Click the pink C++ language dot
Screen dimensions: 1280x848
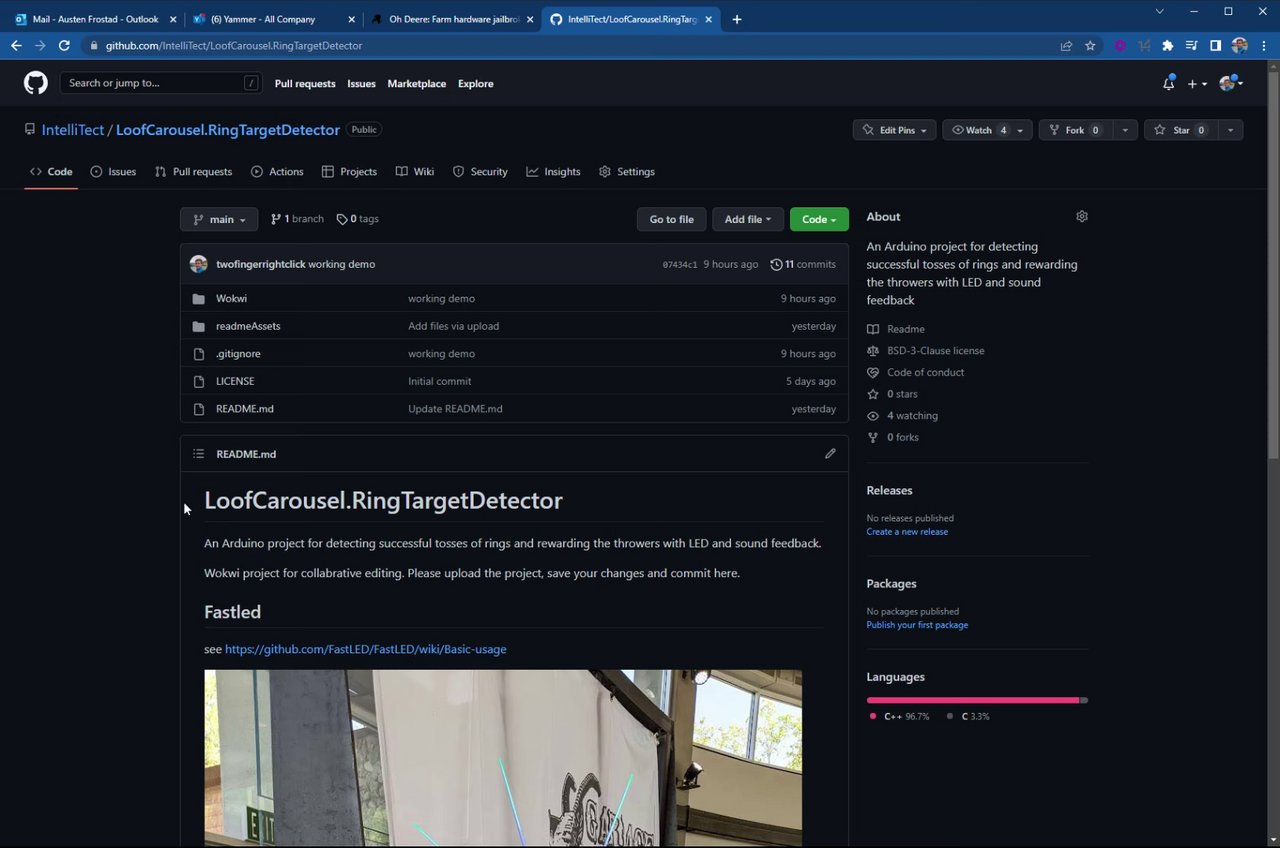pos(873,716)
